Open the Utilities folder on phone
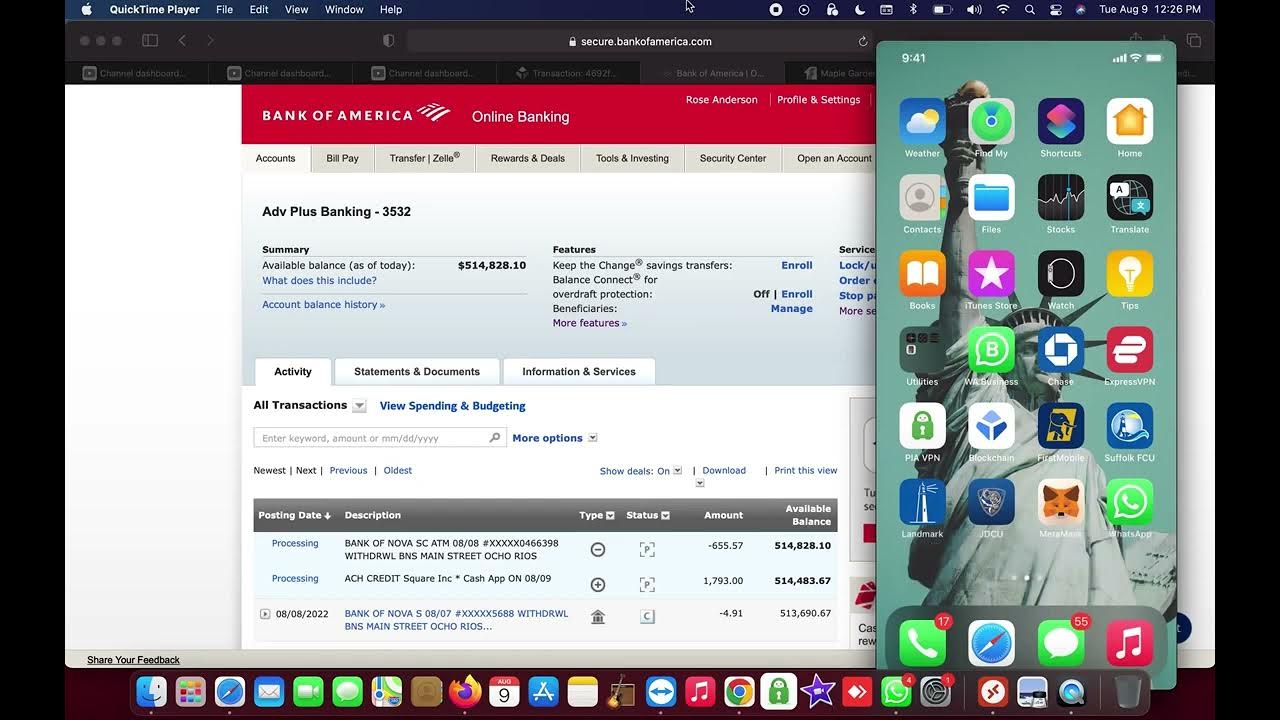 pos(922,350)
